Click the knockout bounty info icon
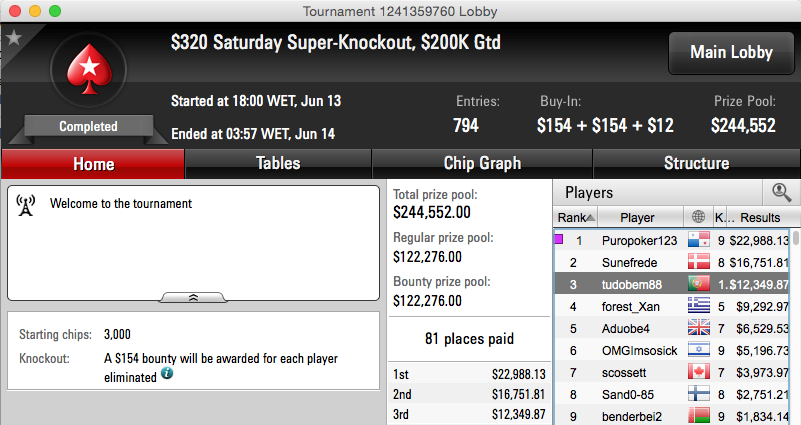The width and height of the screenshot is (801, 425). [x=167, y=373]
